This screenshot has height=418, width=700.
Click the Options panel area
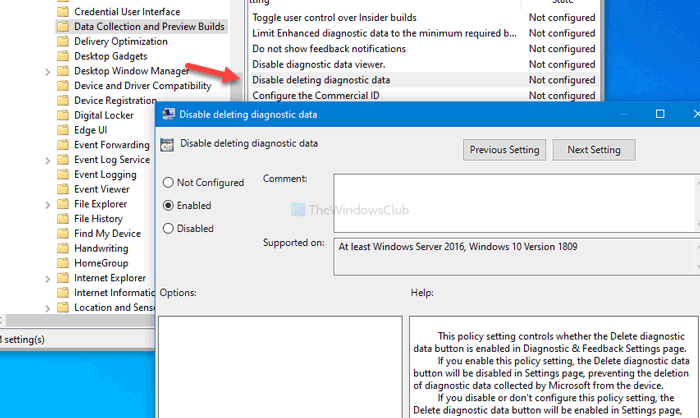pyautogui.click(x=280, y=367)
